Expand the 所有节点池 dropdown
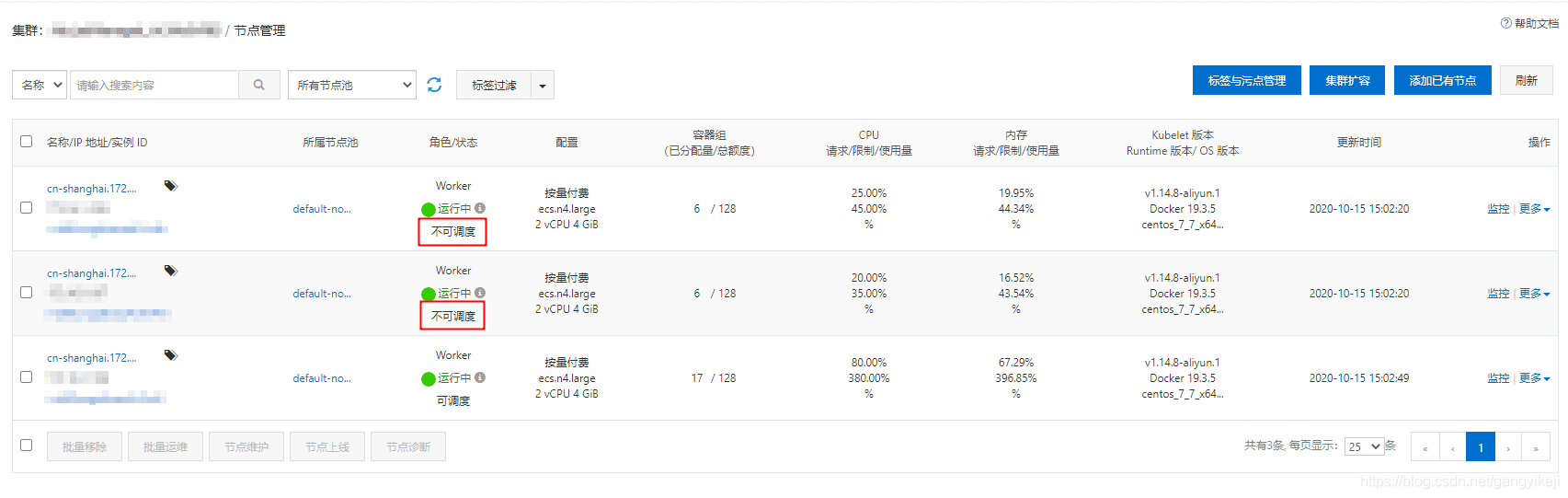1568x498 pixels. [352, 85]
